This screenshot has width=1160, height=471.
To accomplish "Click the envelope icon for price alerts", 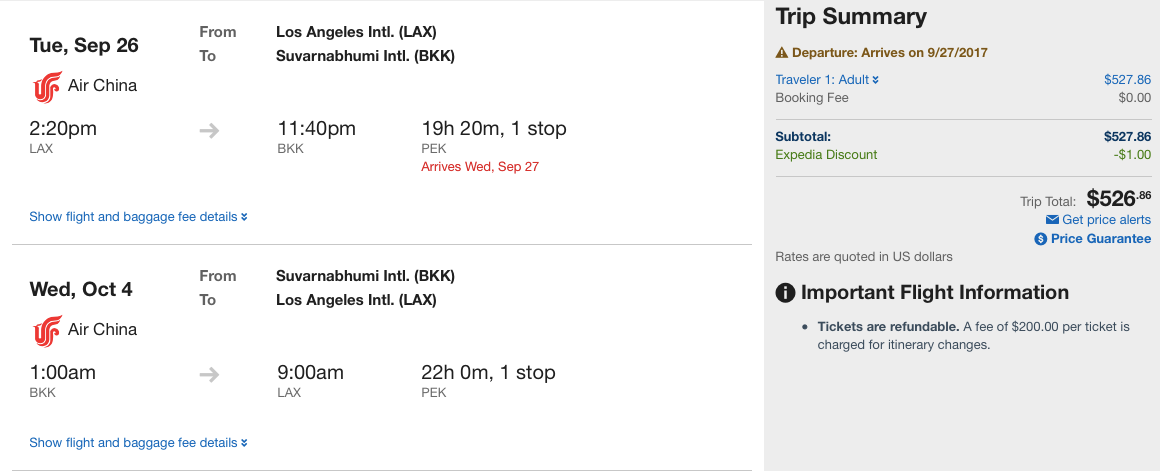I will 1052,220.
